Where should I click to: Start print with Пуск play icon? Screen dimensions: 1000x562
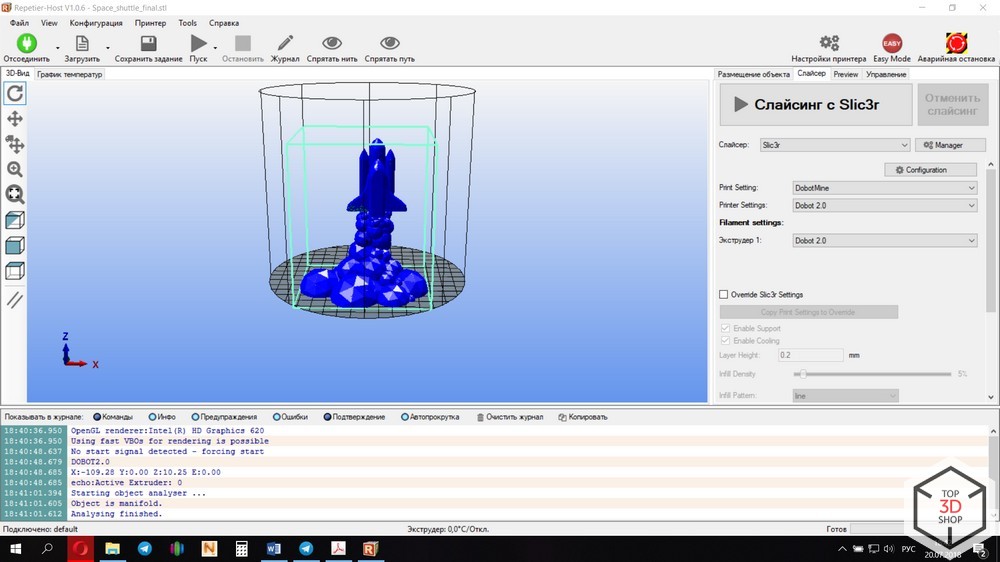(198, 43)
